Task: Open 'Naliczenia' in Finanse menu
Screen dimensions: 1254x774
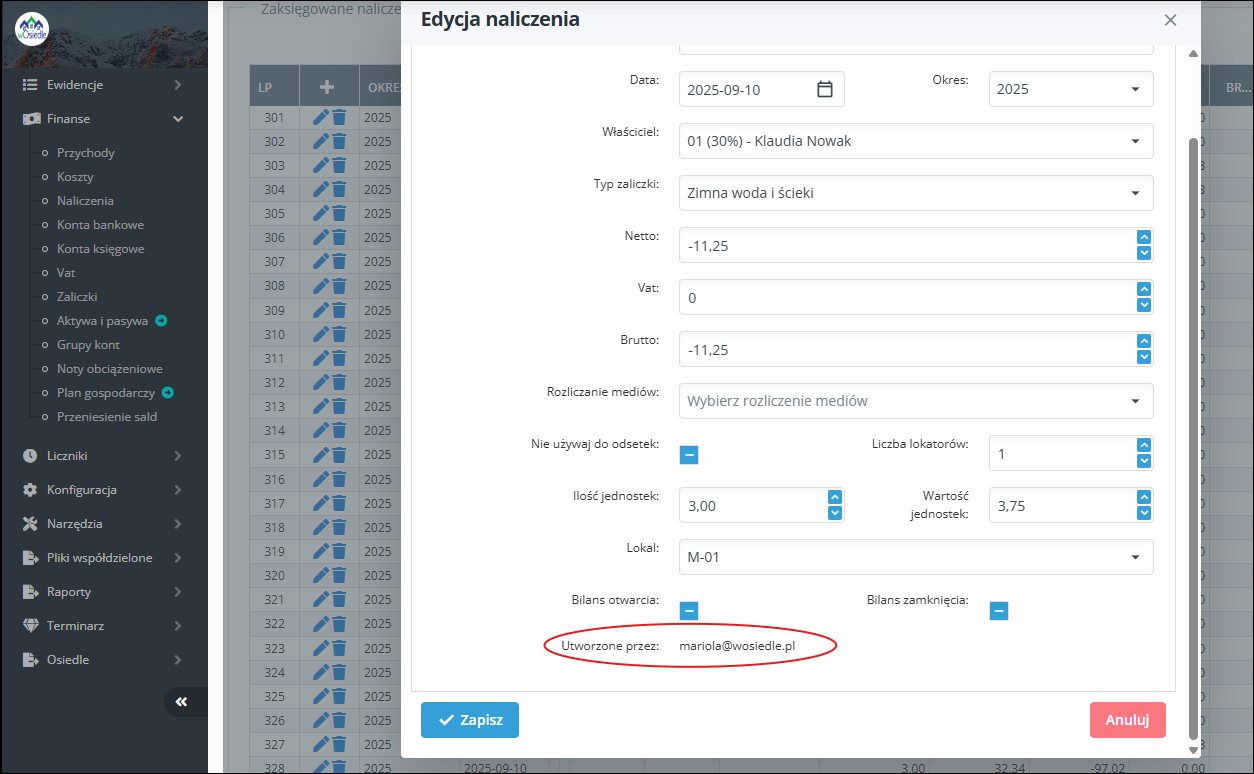Action: click(85, 201)
